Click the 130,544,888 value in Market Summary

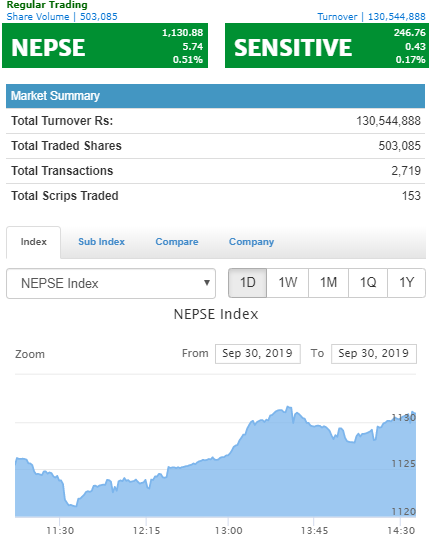pos(389,121)
